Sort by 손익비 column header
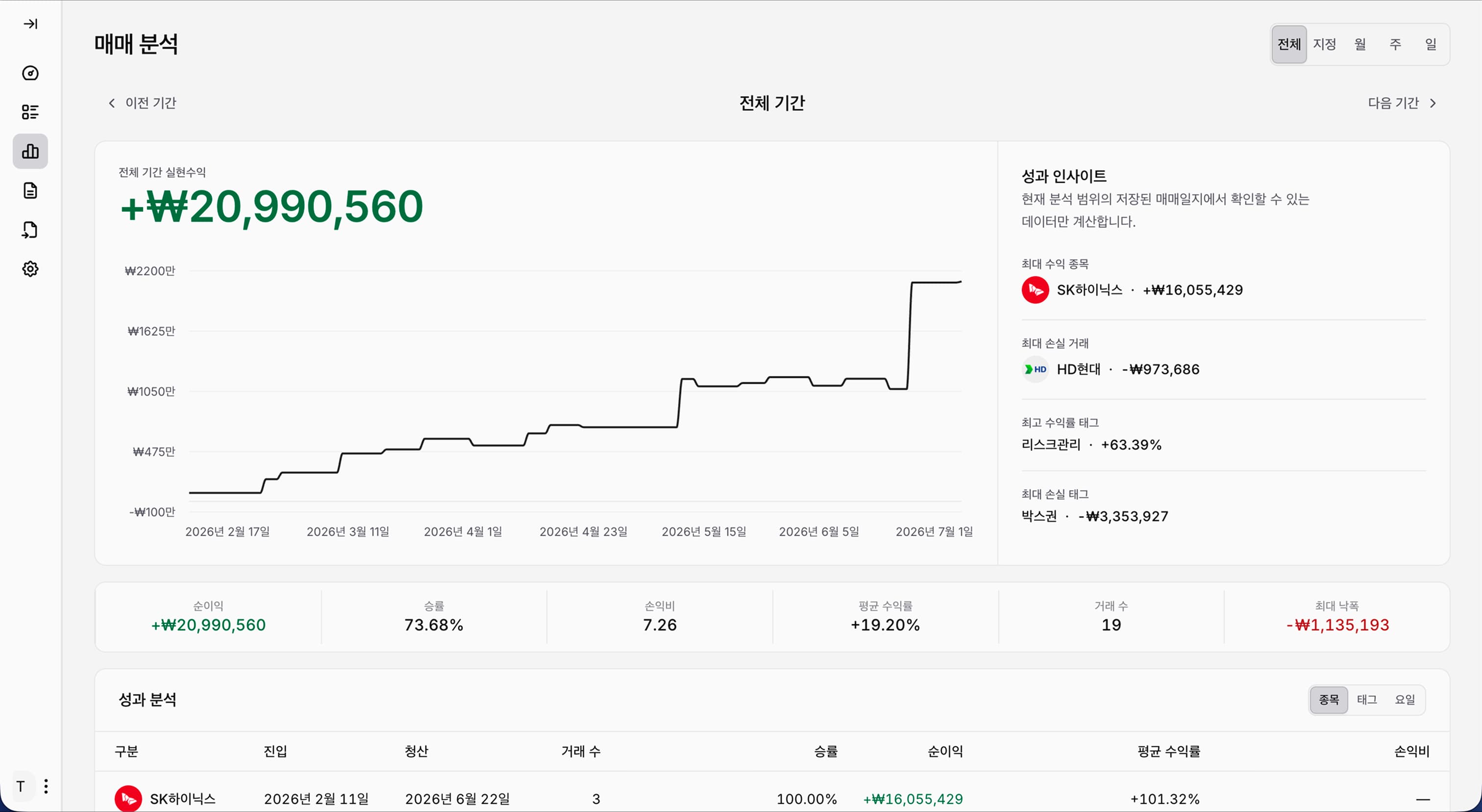The height and width of the screenshot is (812, 1482). click(x=1412, y=752)
